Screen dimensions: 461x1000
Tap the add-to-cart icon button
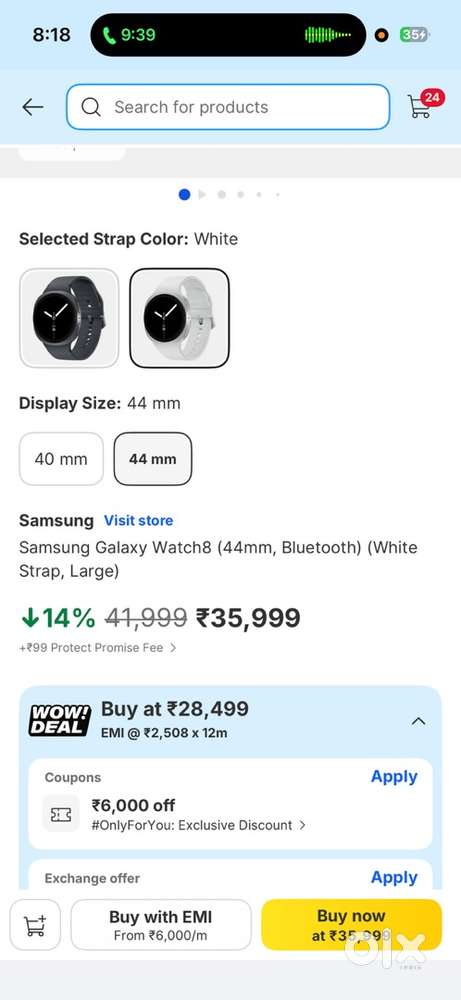[x=35, y=925]
